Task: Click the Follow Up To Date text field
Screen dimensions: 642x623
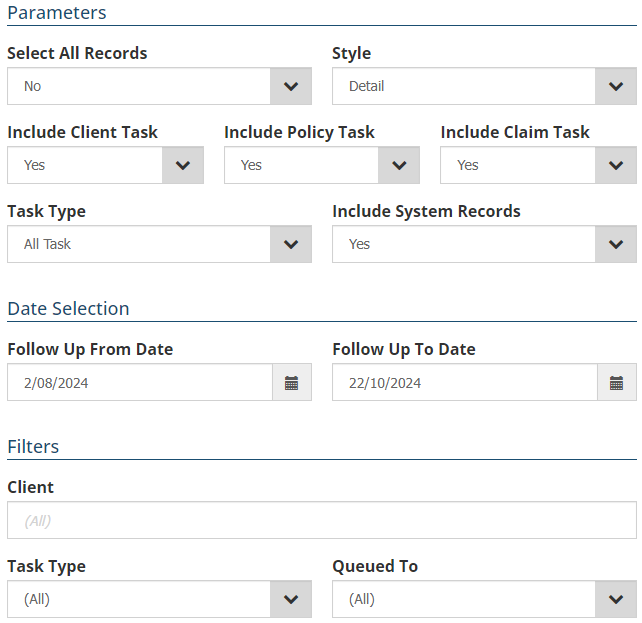Action: click(x=464, y=383)
